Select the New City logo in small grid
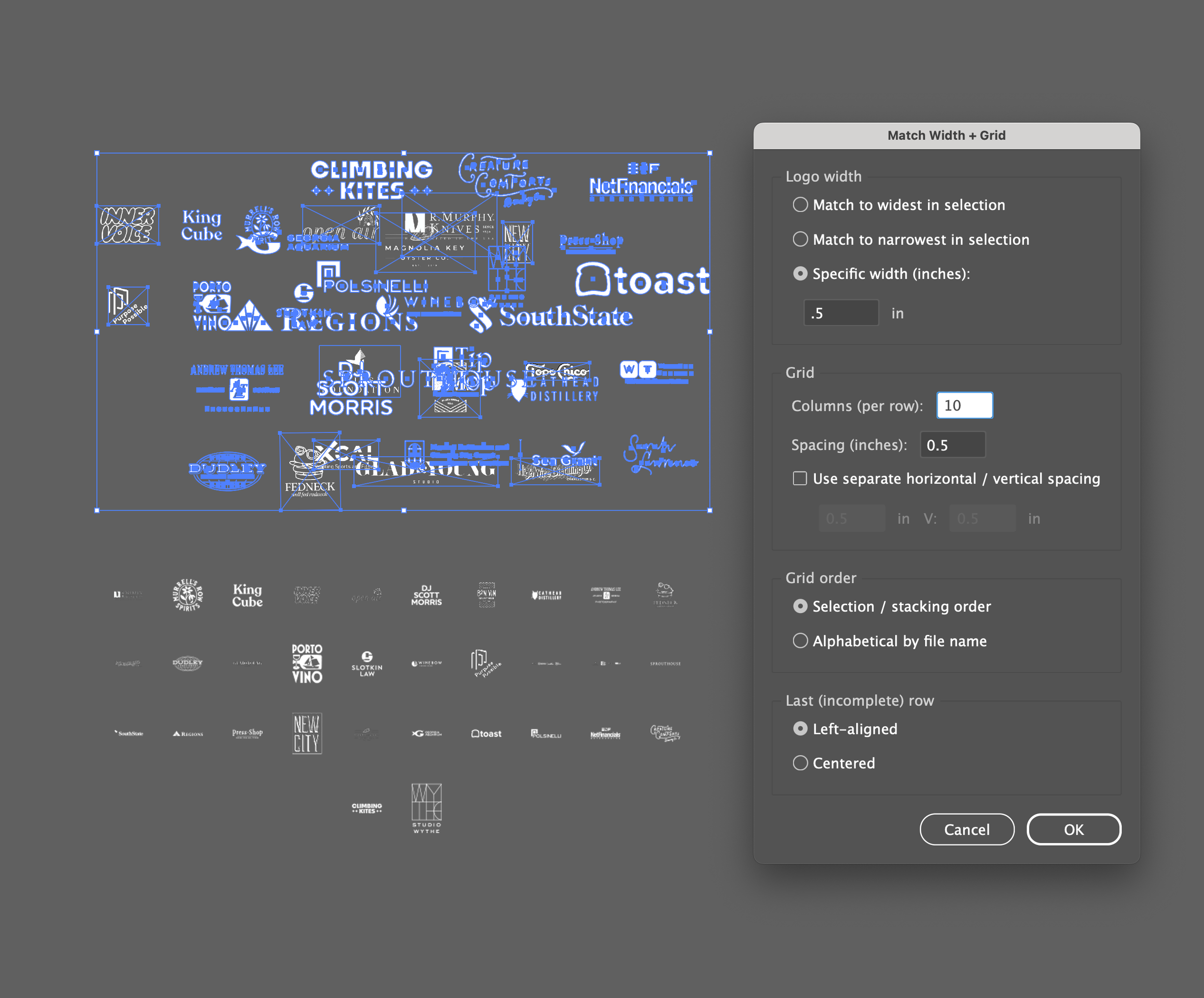 coord(307,734)
